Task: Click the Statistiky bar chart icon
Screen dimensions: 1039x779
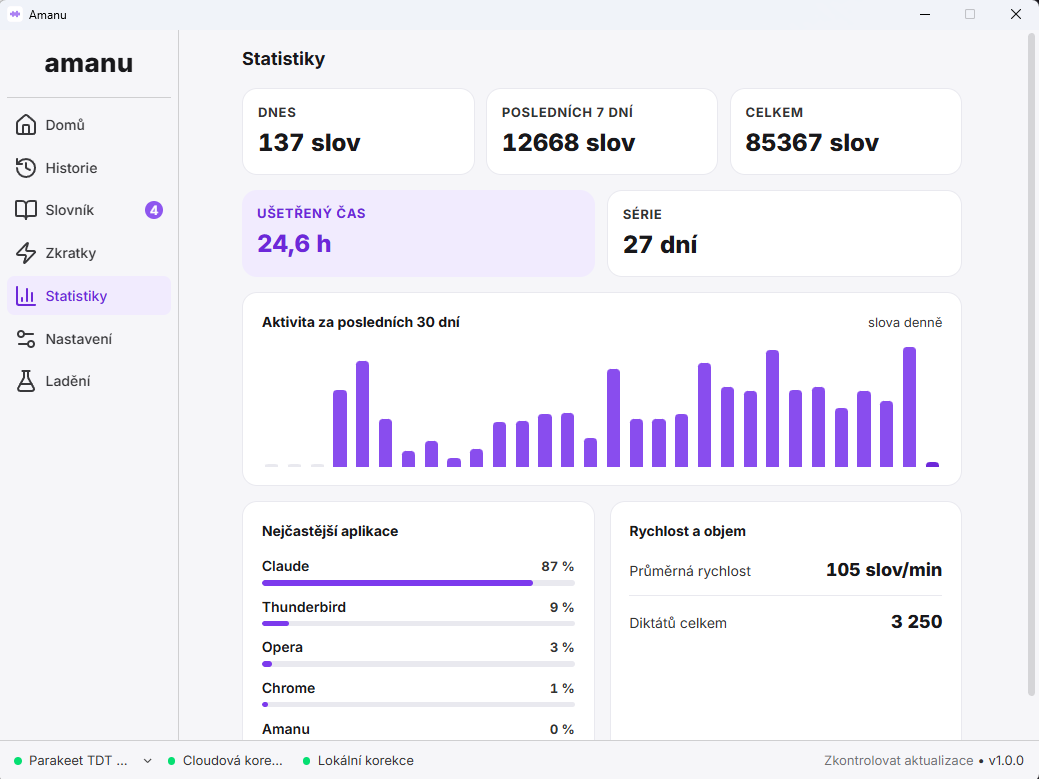Action: click(26, 296)
